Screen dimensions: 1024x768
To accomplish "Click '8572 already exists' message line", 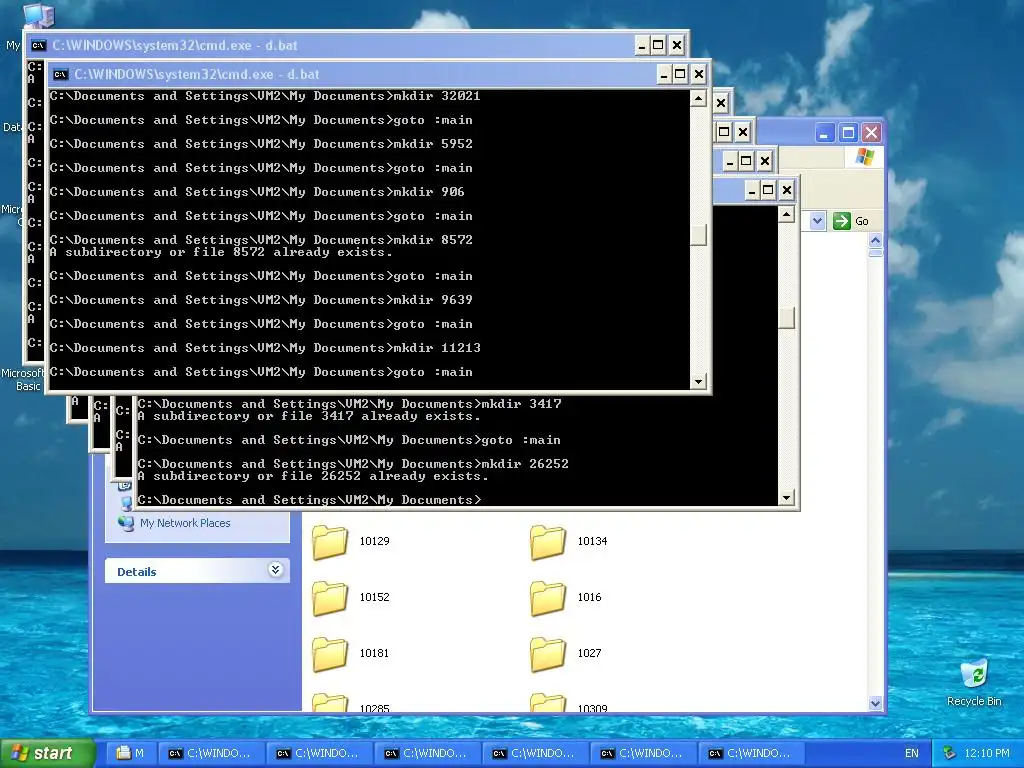I will point(221,252).
